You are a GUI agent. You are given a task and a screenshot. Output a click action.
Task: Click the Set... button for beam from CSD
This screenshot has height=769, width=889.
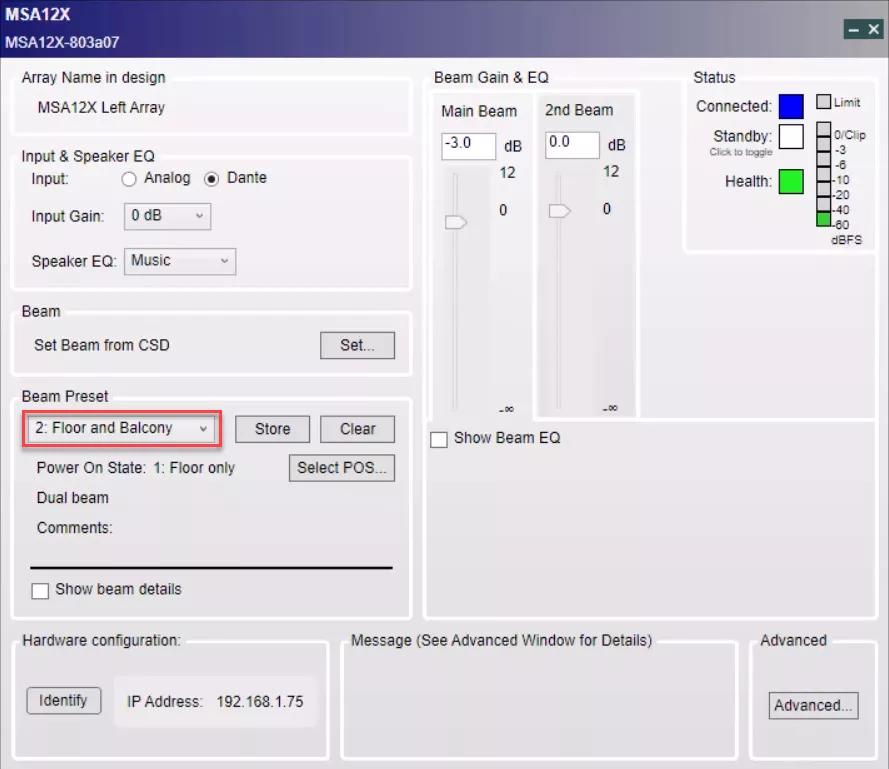click(x=357, y=345)
